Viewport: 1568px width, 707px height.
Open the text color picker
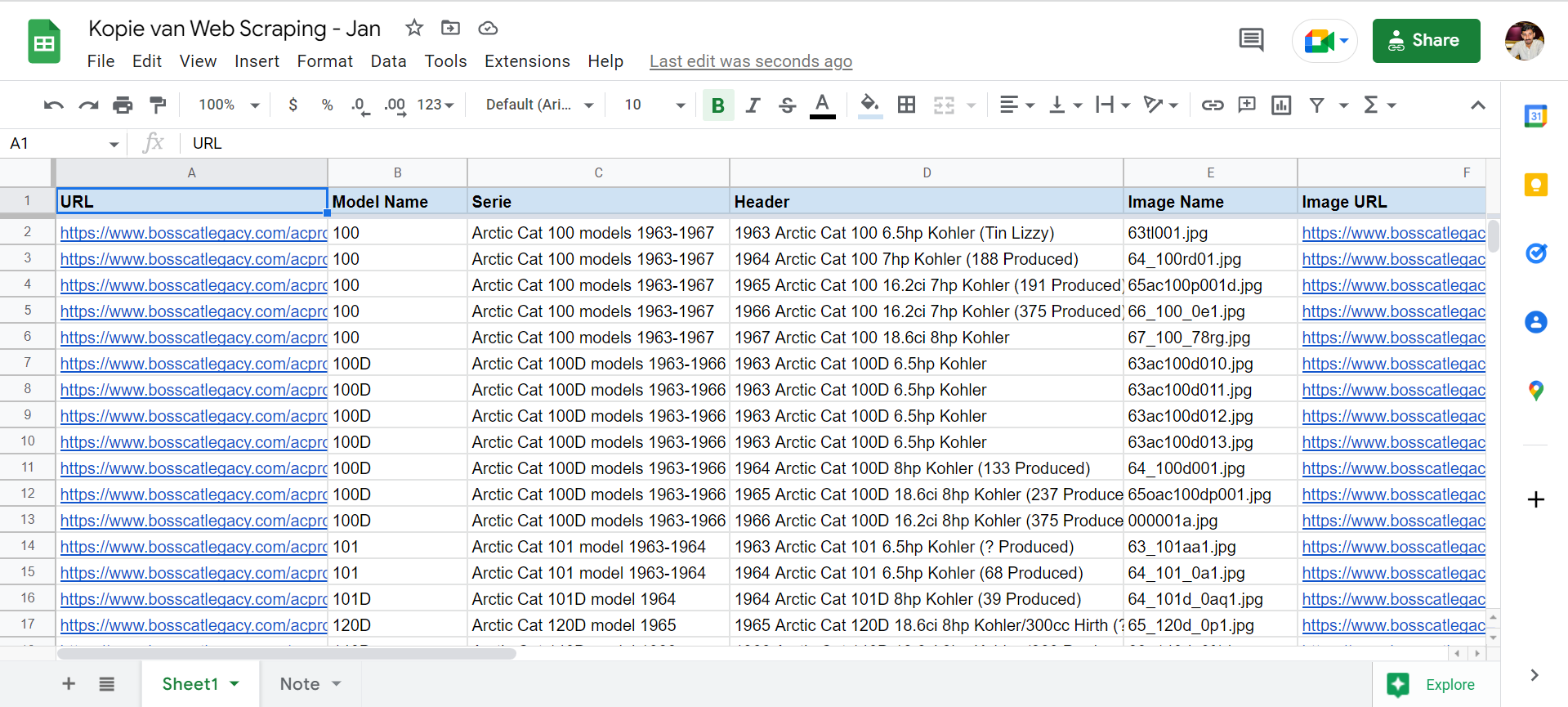click(x=823, y=105)
